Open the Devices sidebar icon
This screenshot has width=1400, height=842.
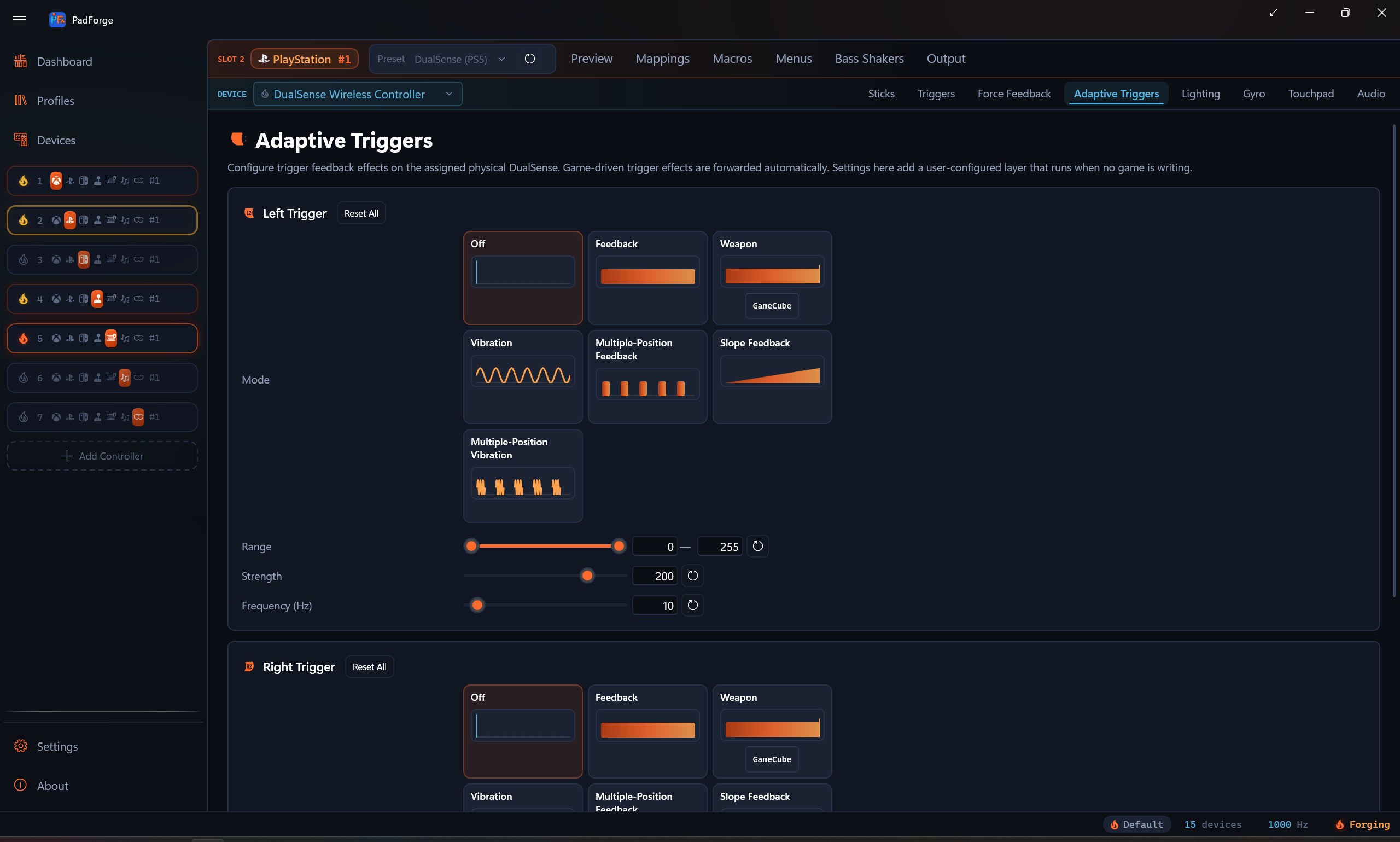coord(21,140)
